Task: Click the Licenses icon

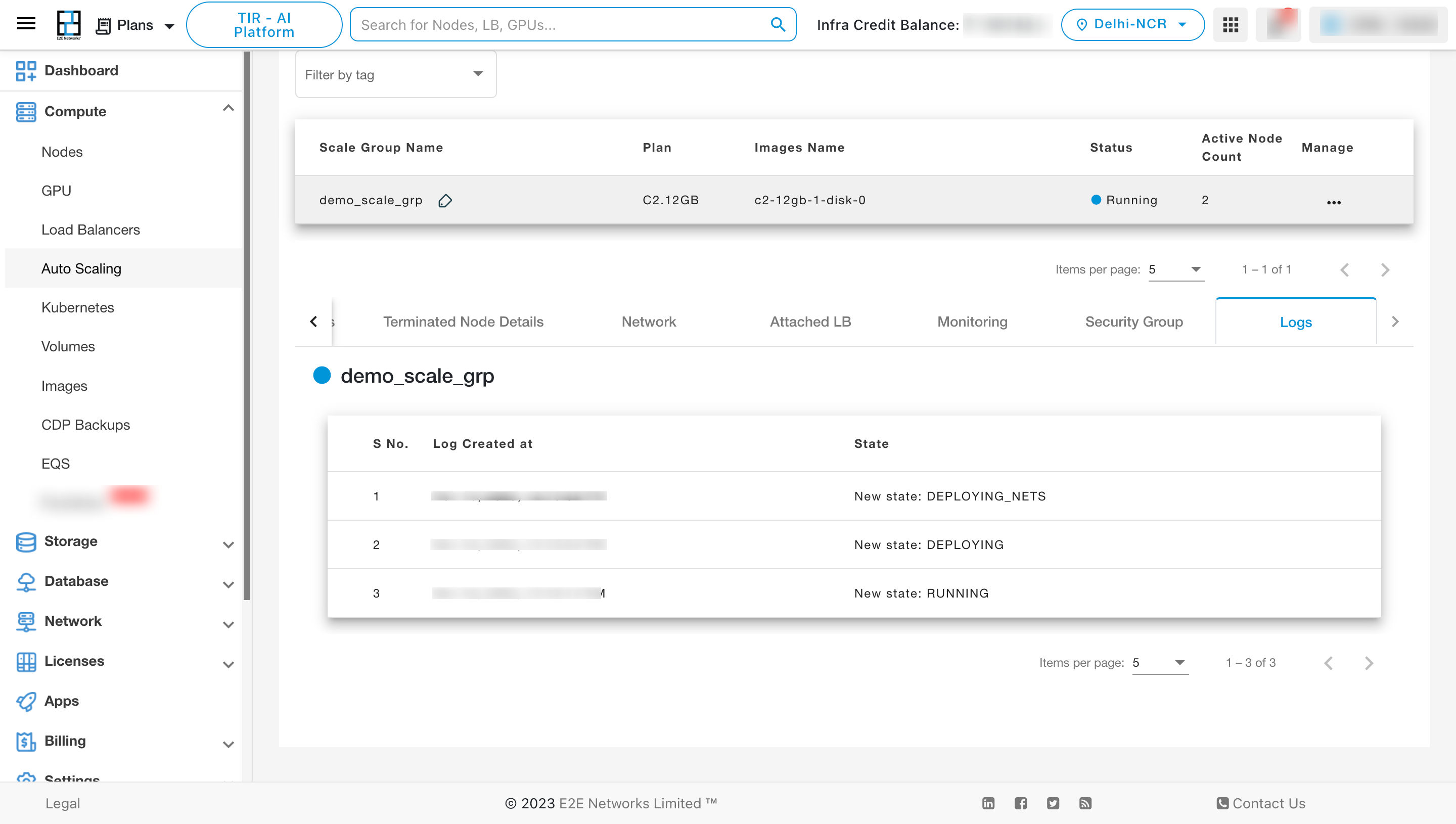Action: pos(26,662)
